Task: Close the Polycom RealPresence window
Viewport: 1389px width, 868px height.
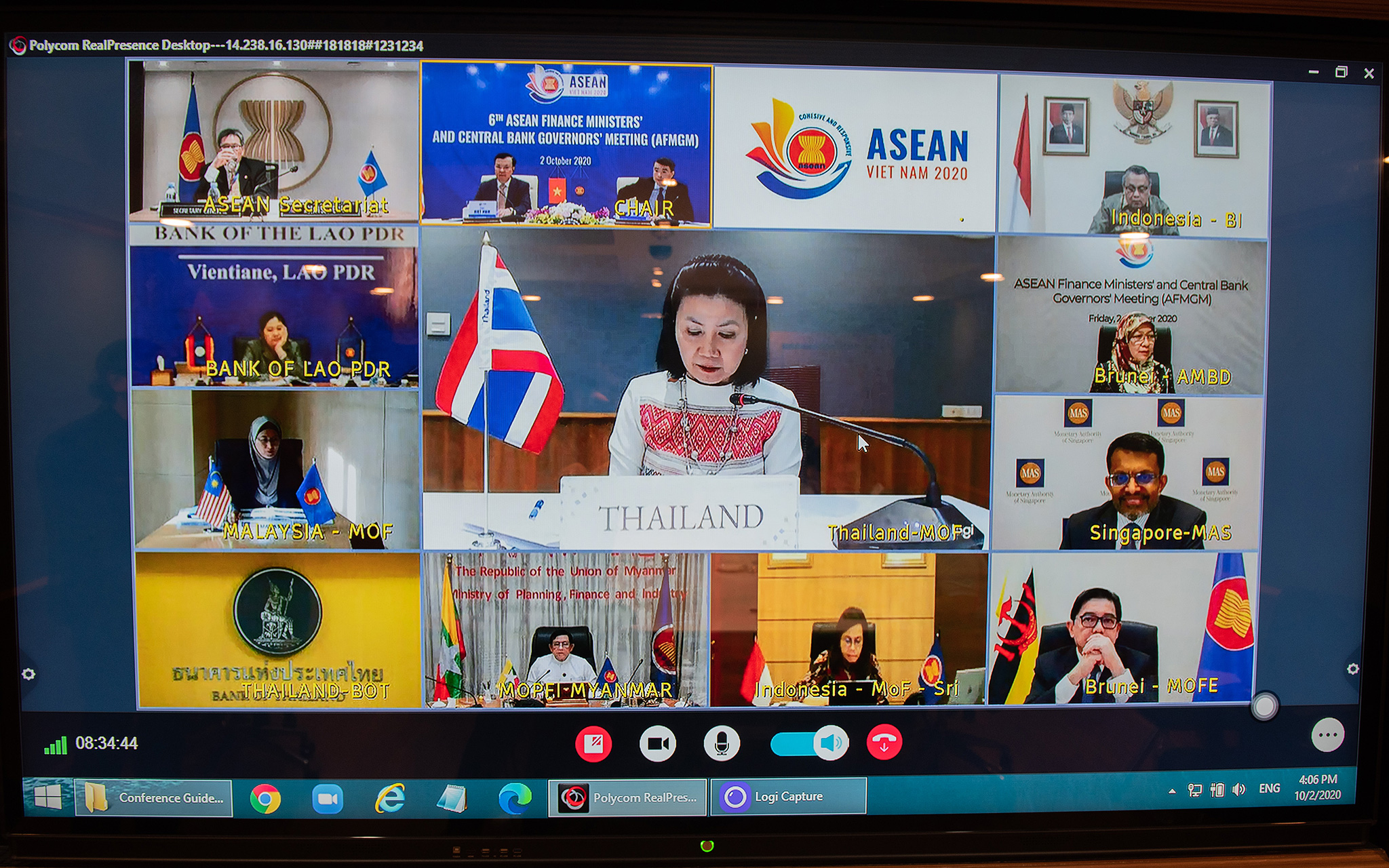Action: pos(1369,73)
